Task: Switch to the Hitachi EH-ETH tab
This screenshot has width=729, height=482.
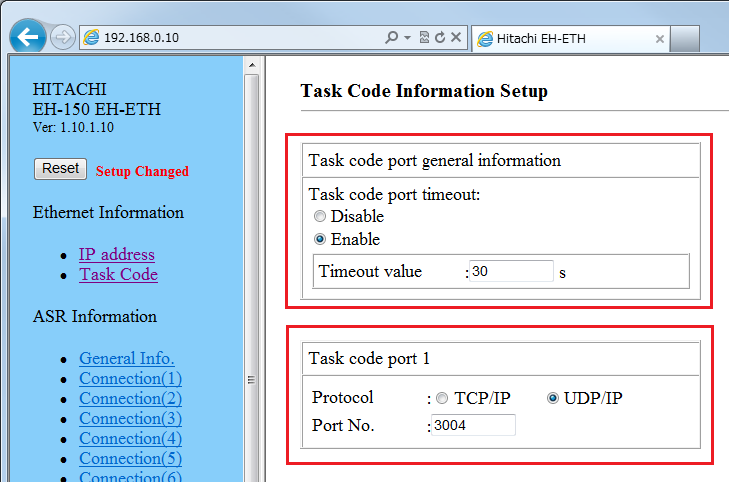Action: [560, 39]
